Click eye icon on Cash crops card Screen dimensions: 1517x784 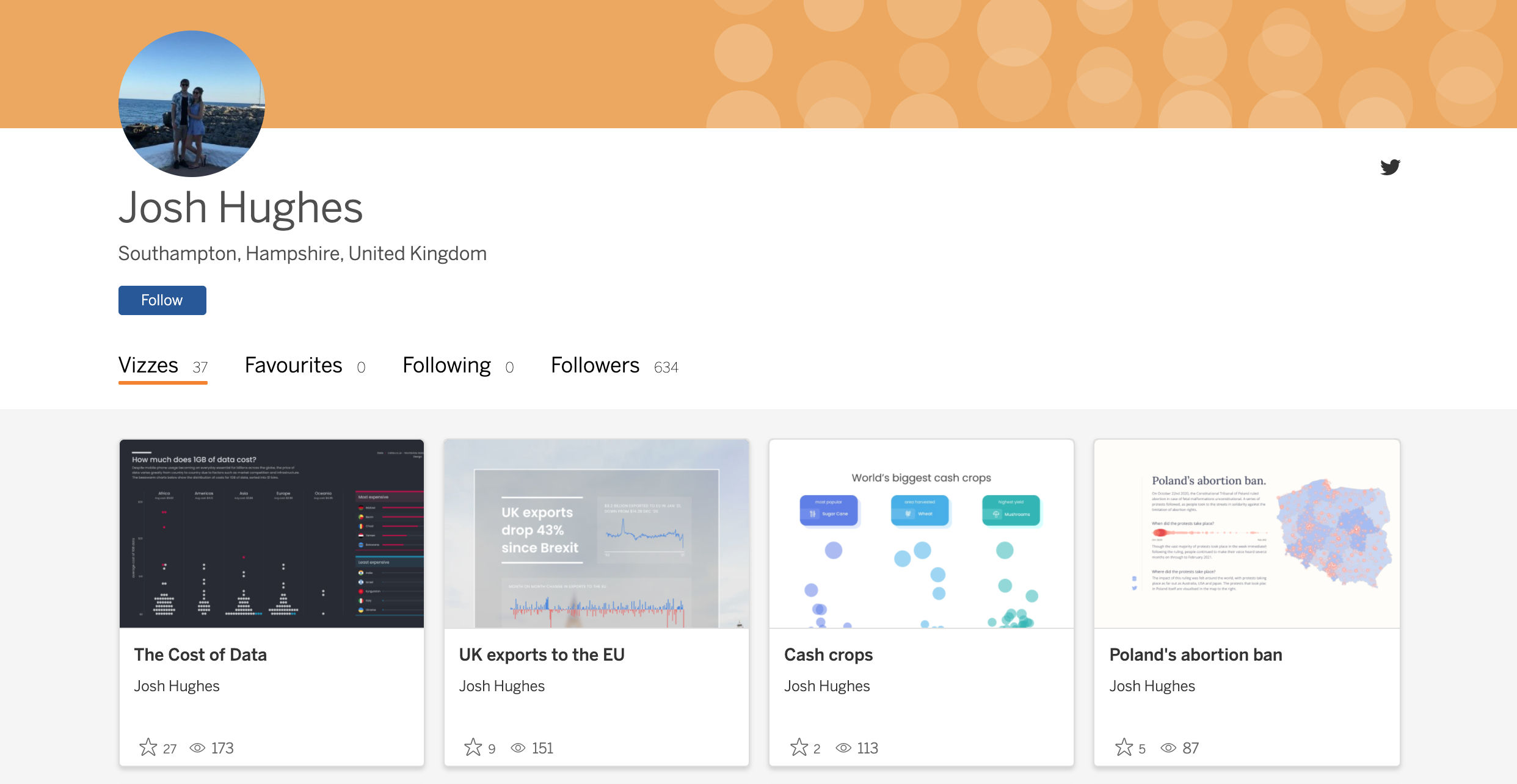click(x=843, y=748)
